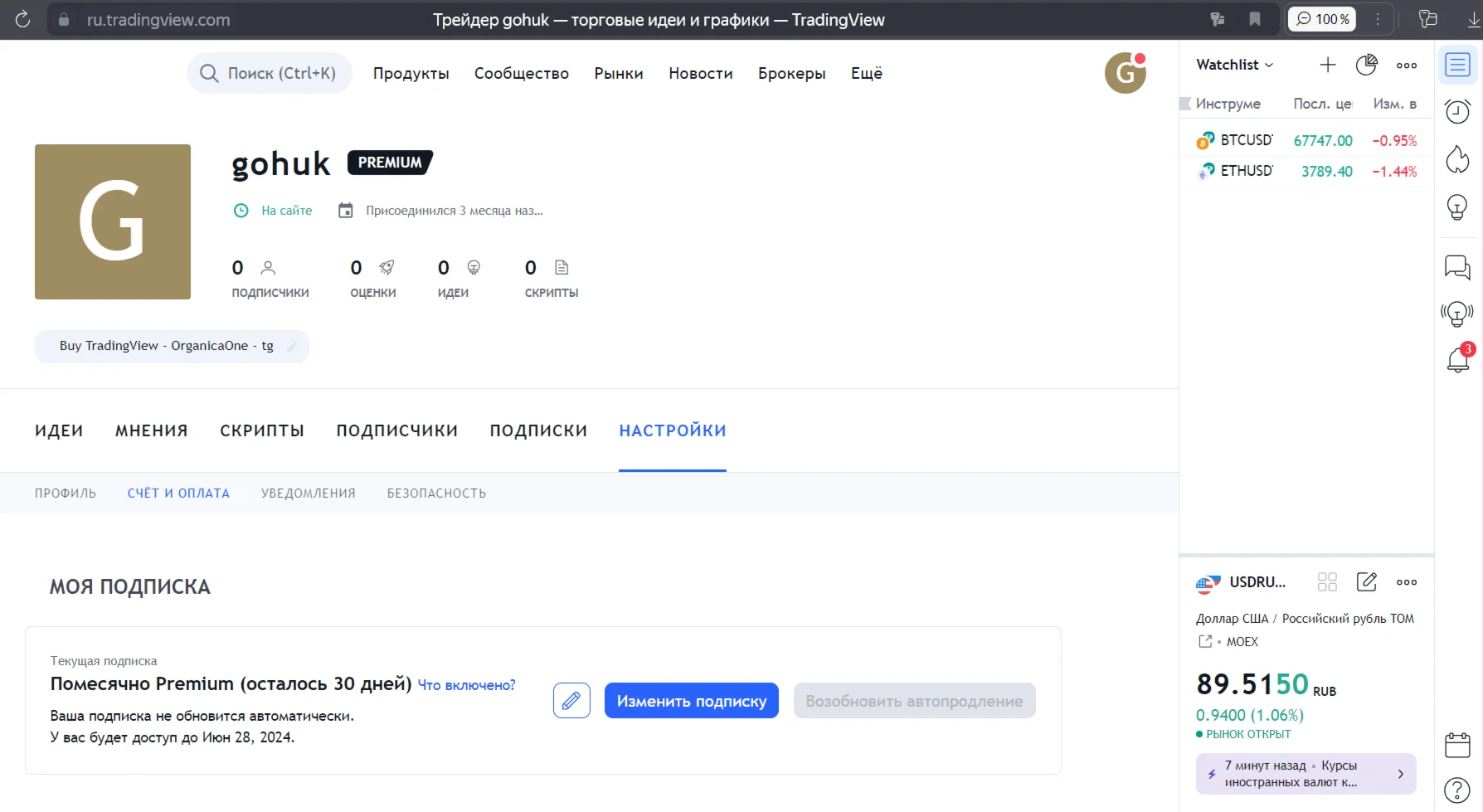The height and width of the screenshot is (812, 1483).
Task: Open the USDRUB symbol note editor
Action: click(x=1366, y=582)
